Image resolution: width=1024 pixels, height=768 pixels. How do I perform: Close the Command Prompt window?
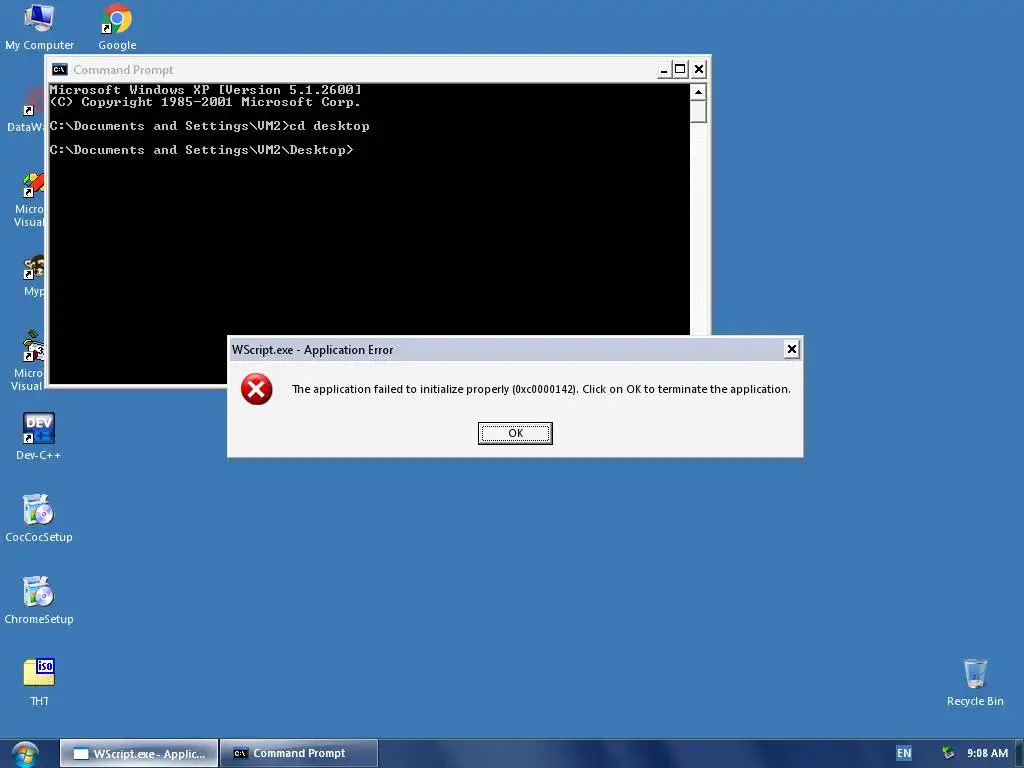[699, 69]
